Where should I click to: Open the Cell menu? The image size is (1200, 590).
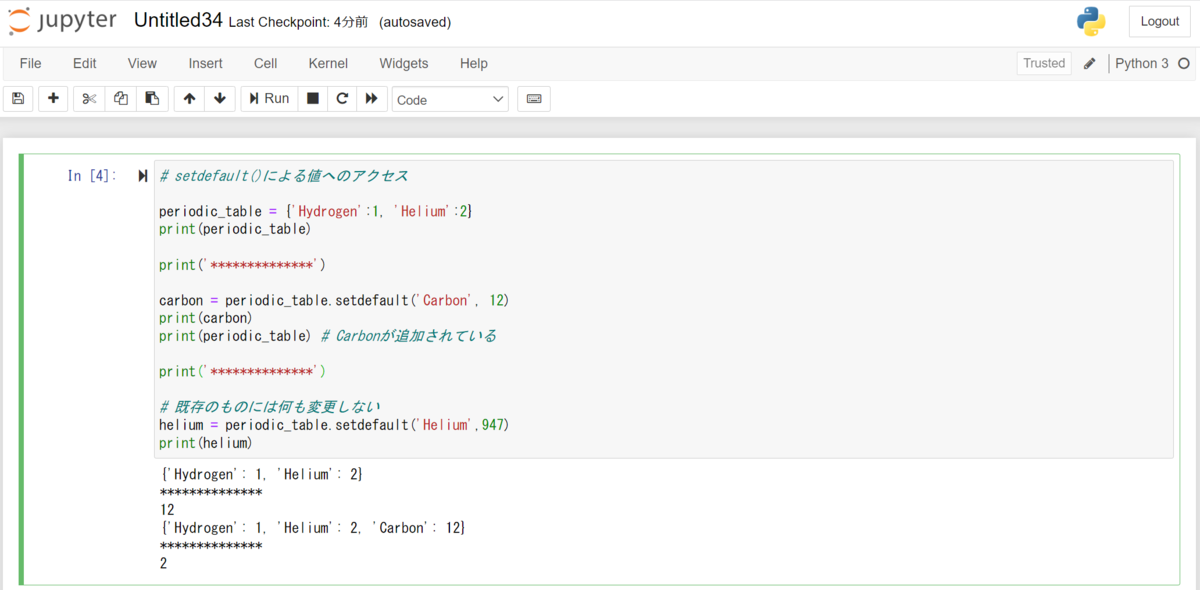(x=266, y=63)
